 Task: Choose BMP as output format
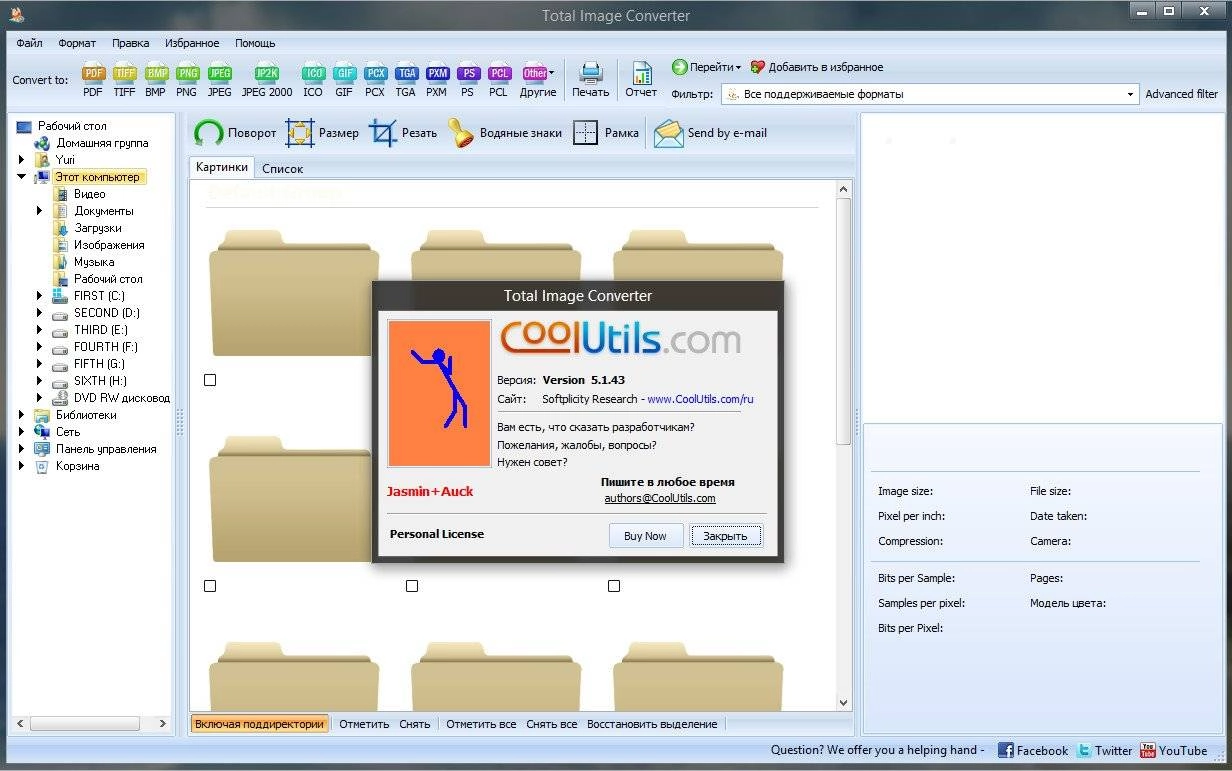click(x=156, y=80)
